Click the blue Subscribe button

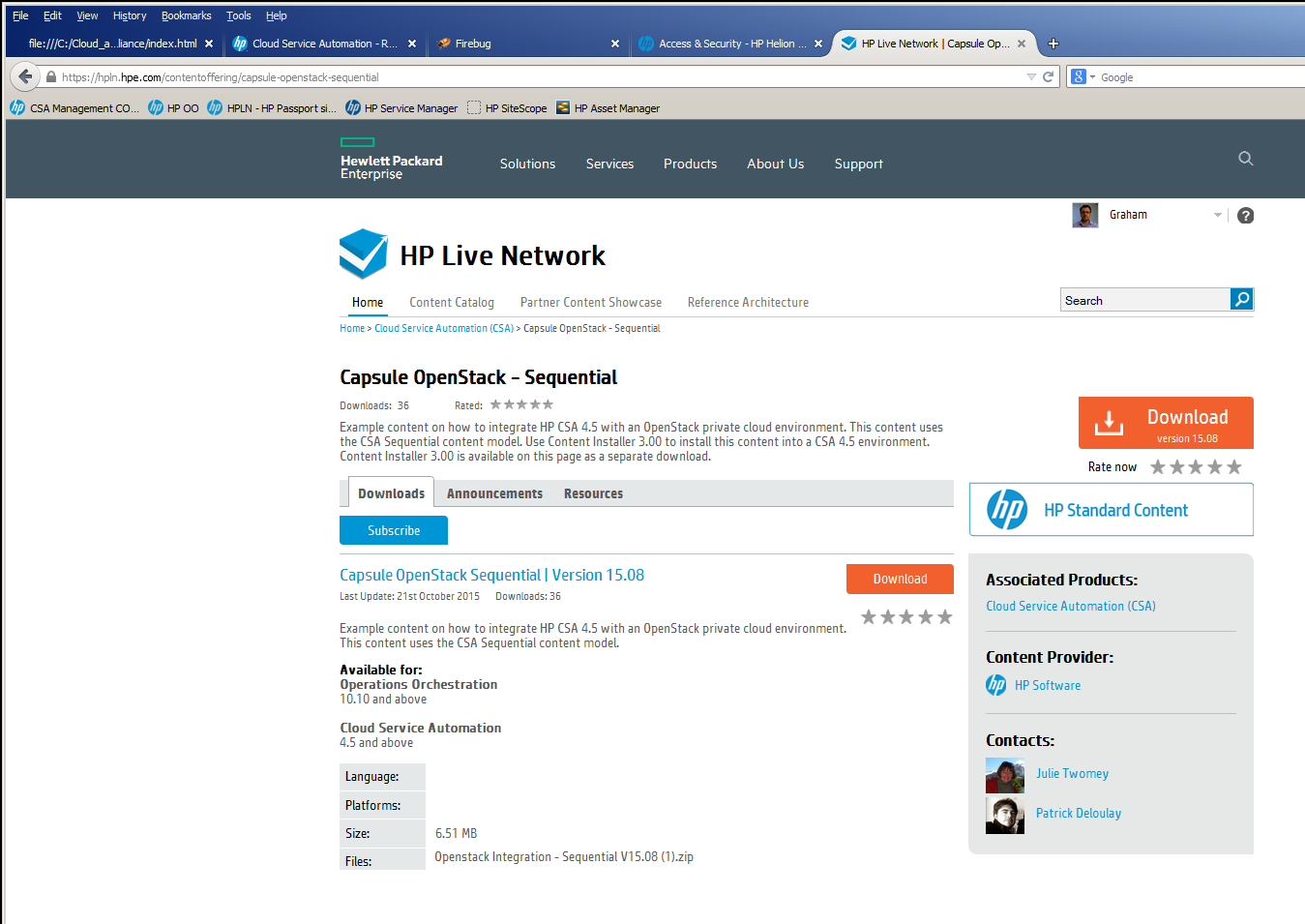[393, 530]
